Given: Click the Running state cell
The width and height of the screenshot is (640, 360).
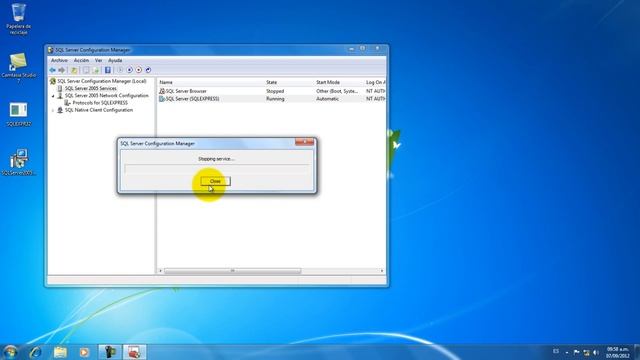Looking at the screenshot, I should tap(275, 99).
